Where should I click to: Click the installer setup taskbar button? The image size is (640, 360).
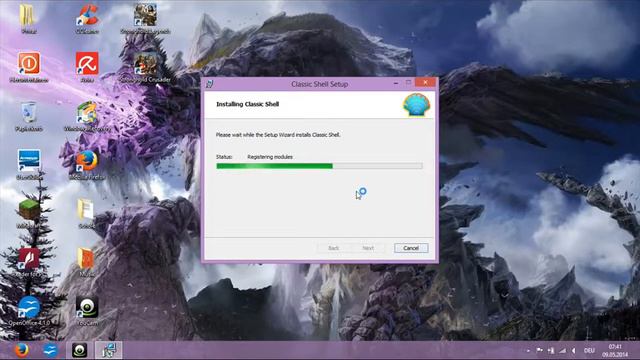(x=109, y=350)
